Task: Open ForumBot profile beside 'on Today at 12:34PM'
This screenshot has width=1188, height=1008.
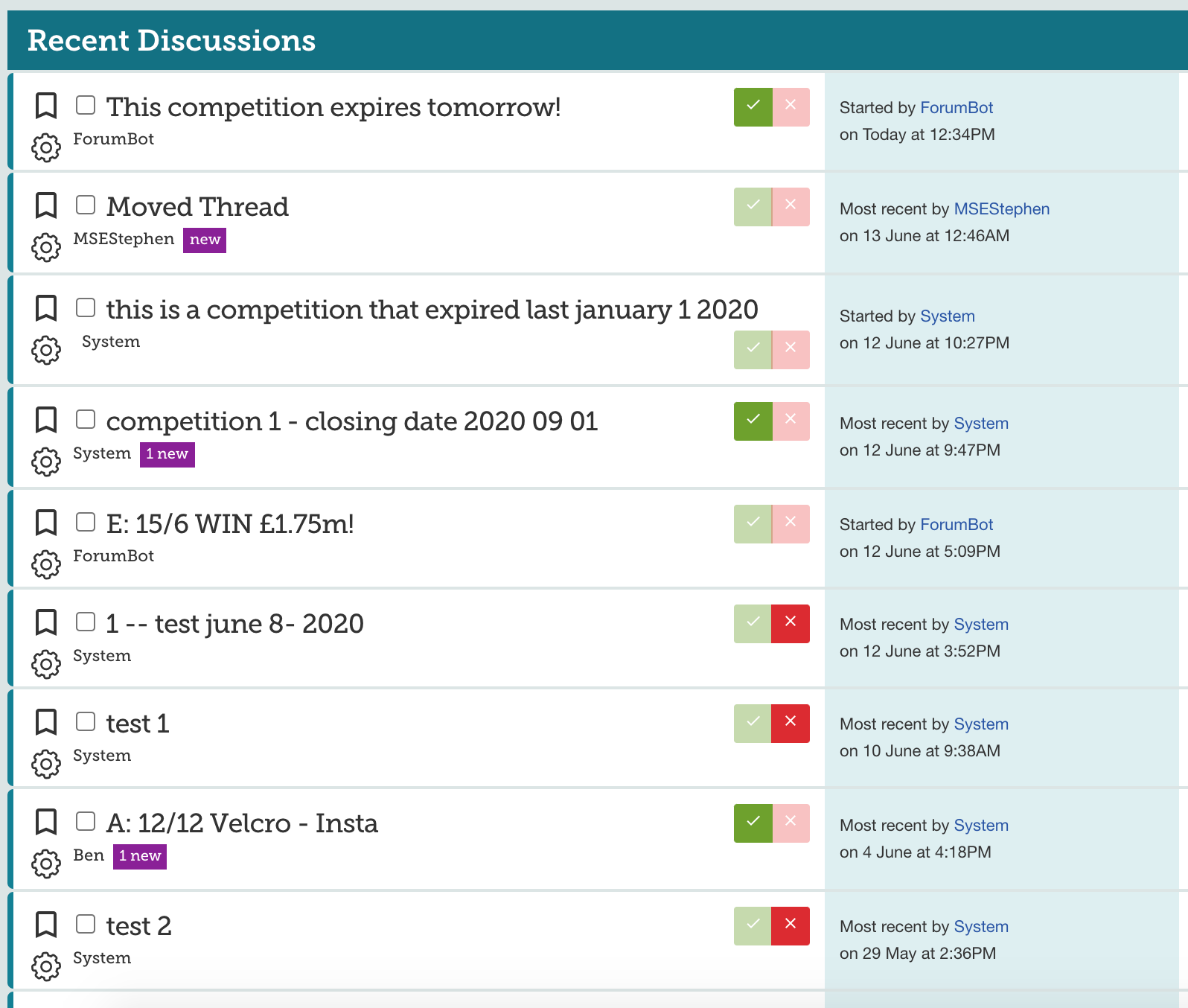Action: (x=957, y=108)
